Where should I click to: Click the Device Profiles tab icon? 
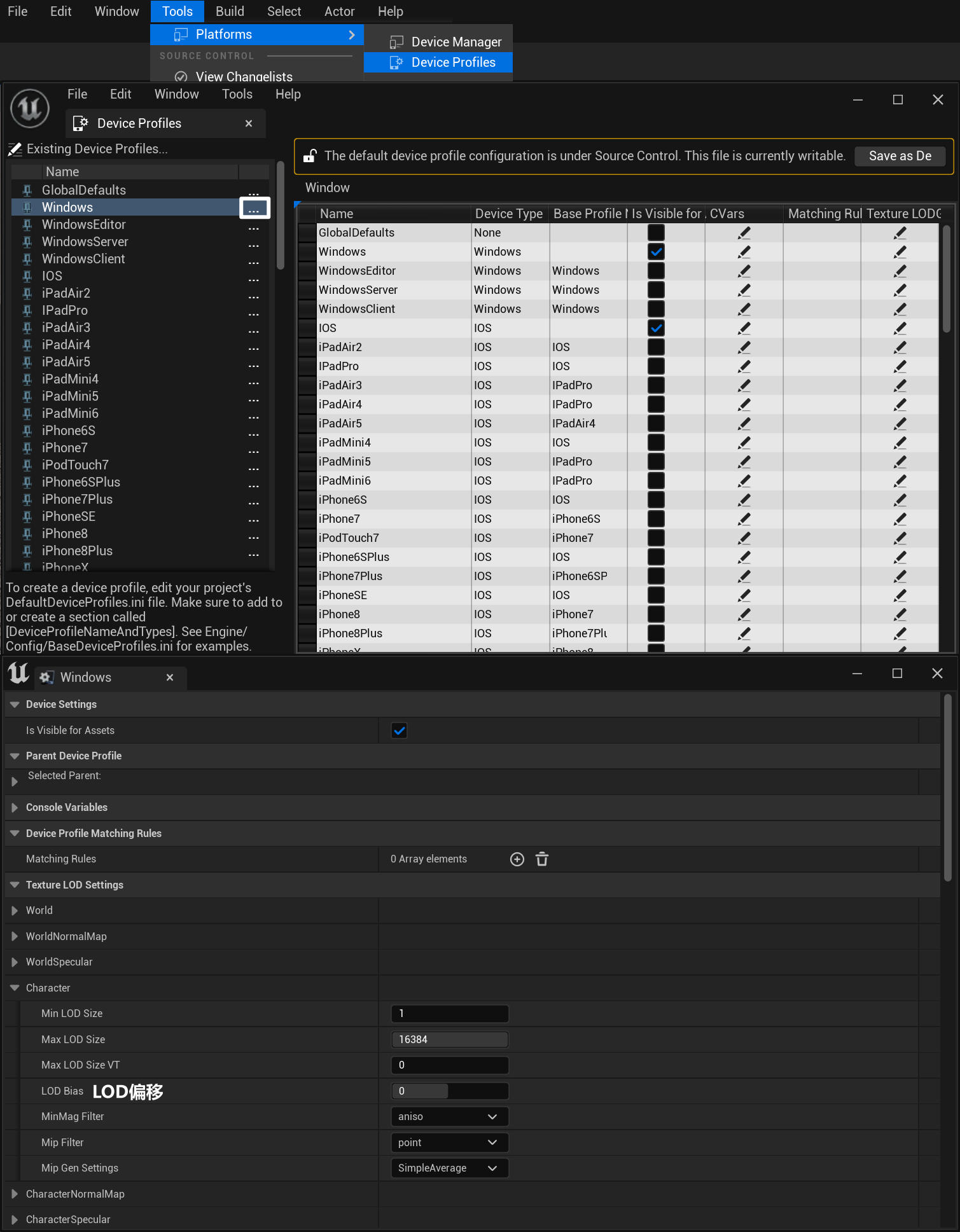click(x=80, y=123)
